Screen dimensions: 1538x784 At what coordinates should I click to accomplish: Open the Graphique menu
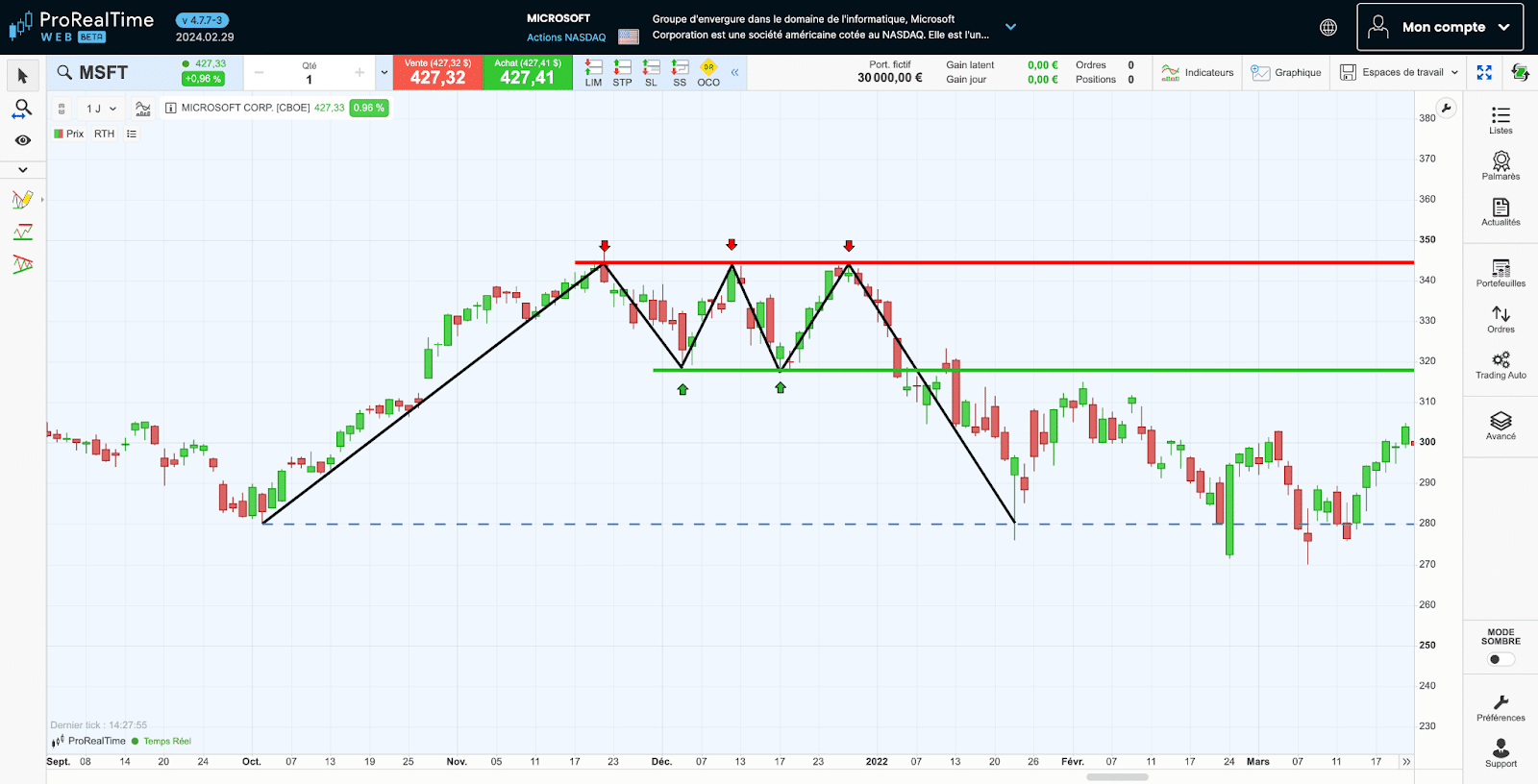click(x=1286, y=72)
